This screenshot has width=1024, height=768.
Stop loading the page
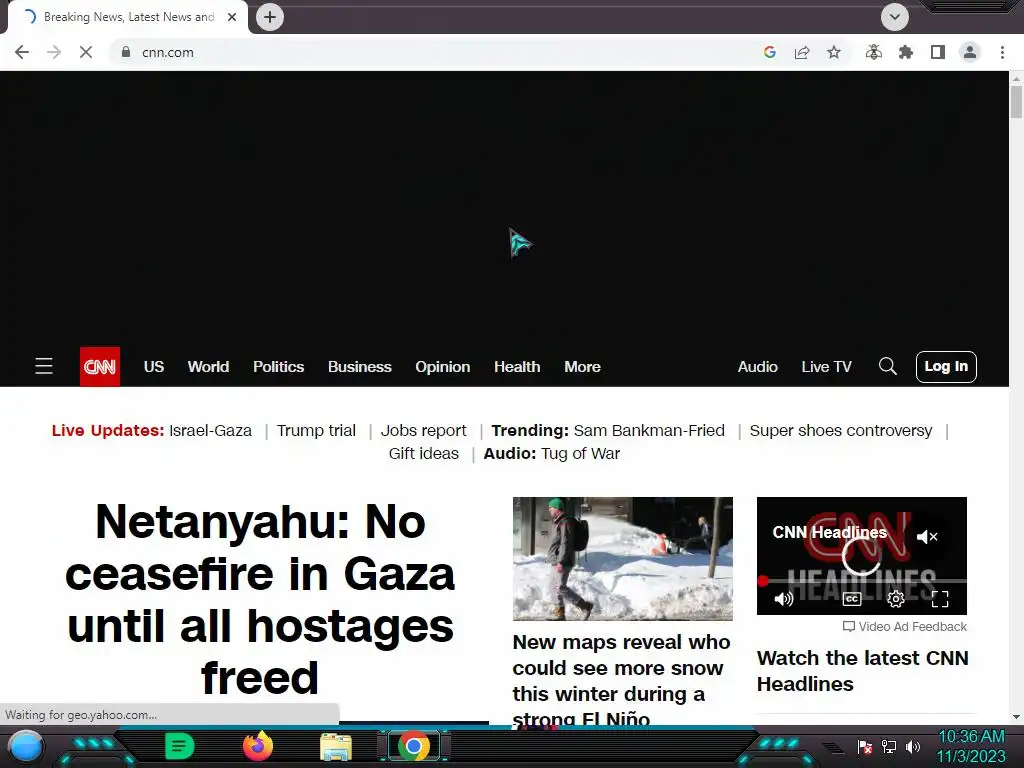pos(86,52)
